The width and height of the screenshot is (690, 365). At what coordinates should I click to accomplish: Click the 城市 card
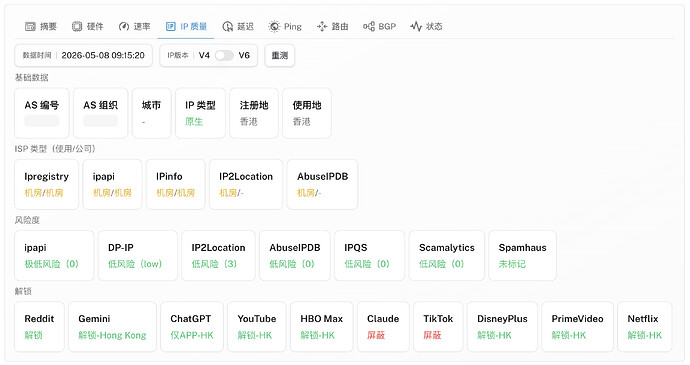click(x=152, y=113)
